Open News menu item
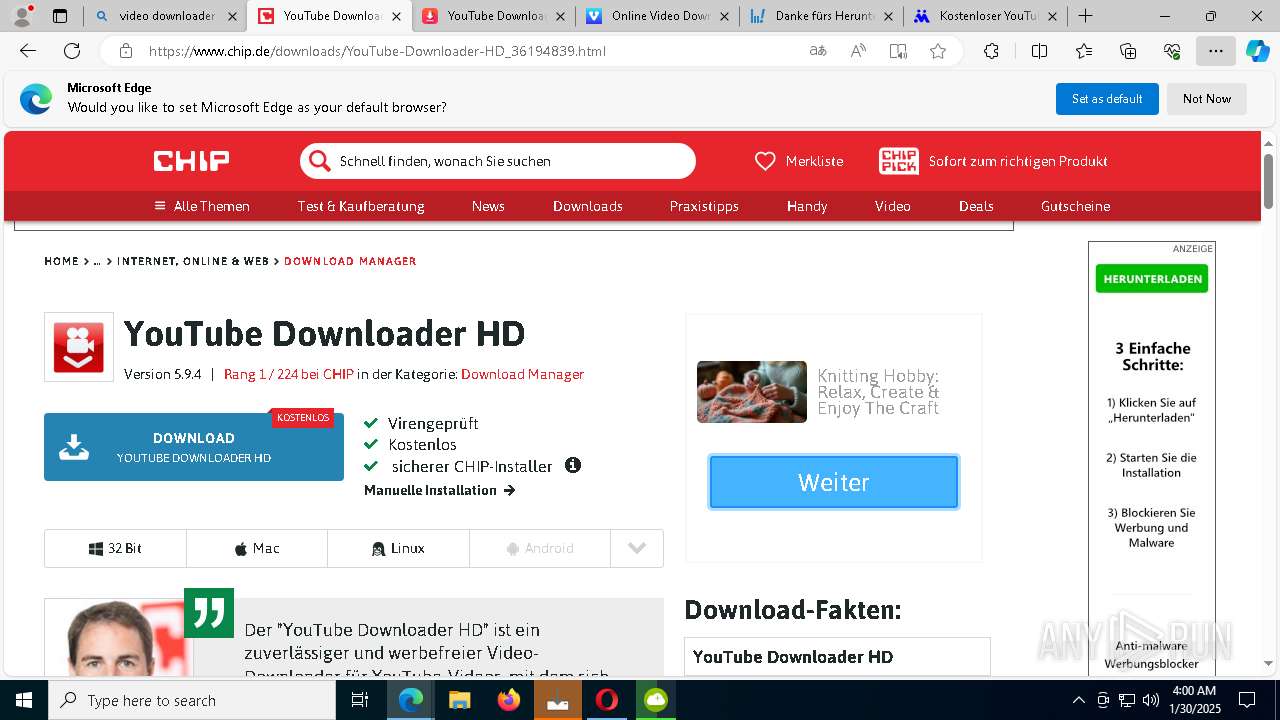This screenshot has width=1280, height=720. pos(488,206)
